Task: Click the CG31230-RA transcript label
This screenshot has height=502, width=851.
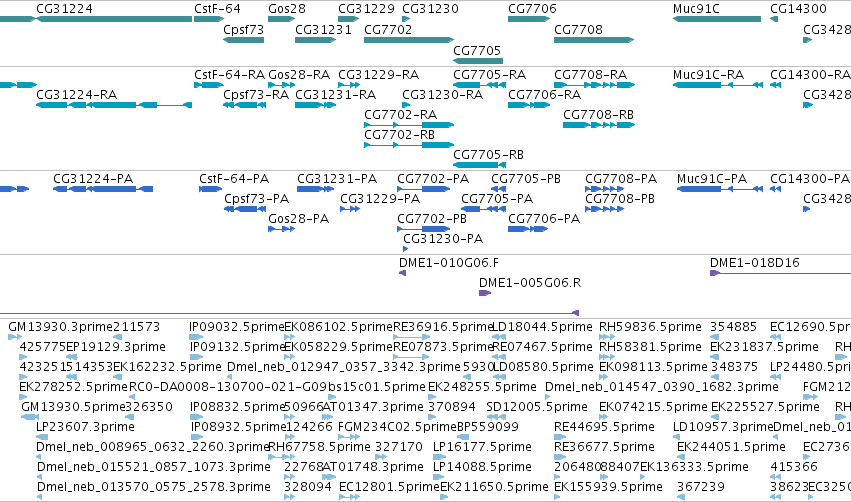Action: coord(442,94)
